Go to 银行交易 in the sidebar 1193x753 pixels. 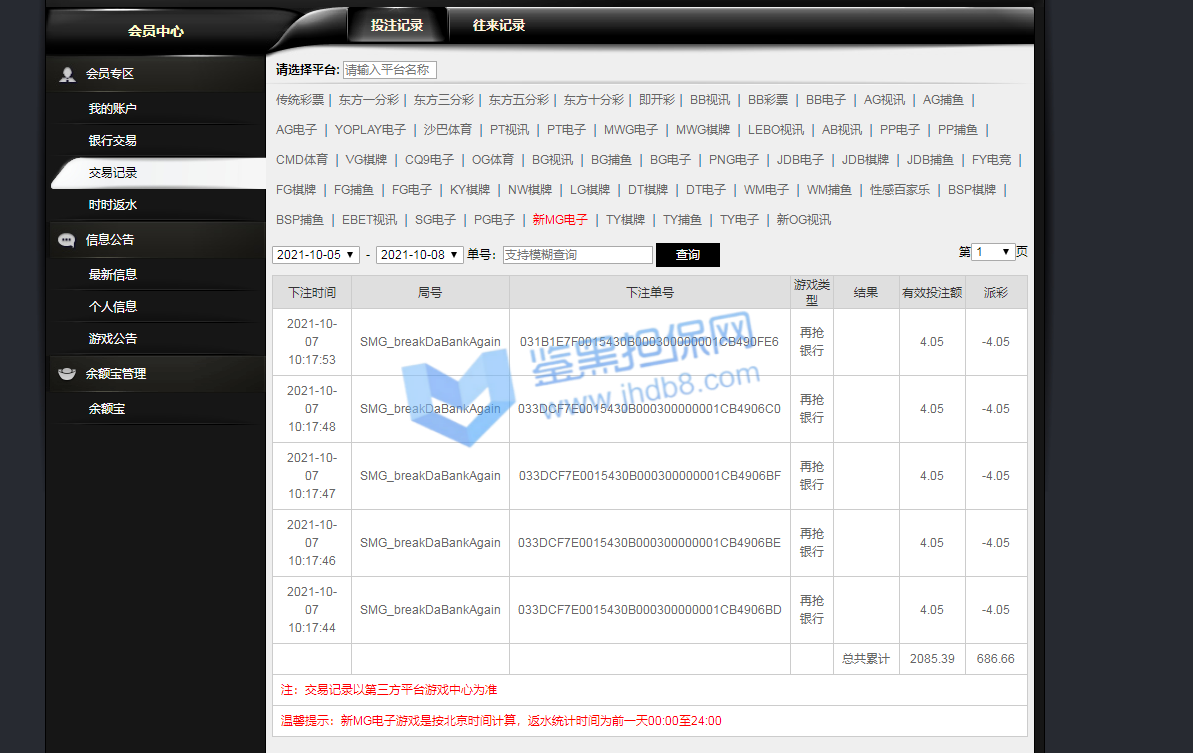112,141
